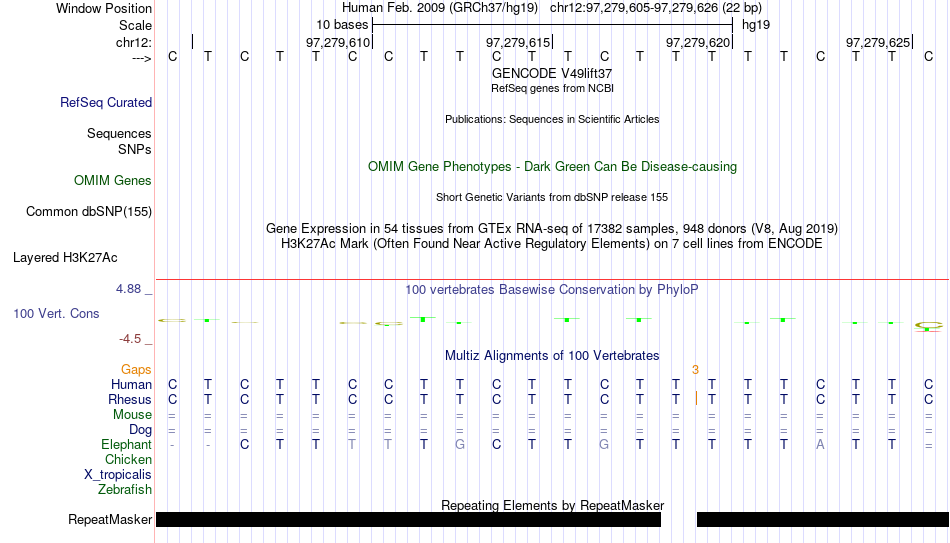950x543 pixels.
Task: Click the GENCODE V49lift37 track title
Action: point(552,73)
